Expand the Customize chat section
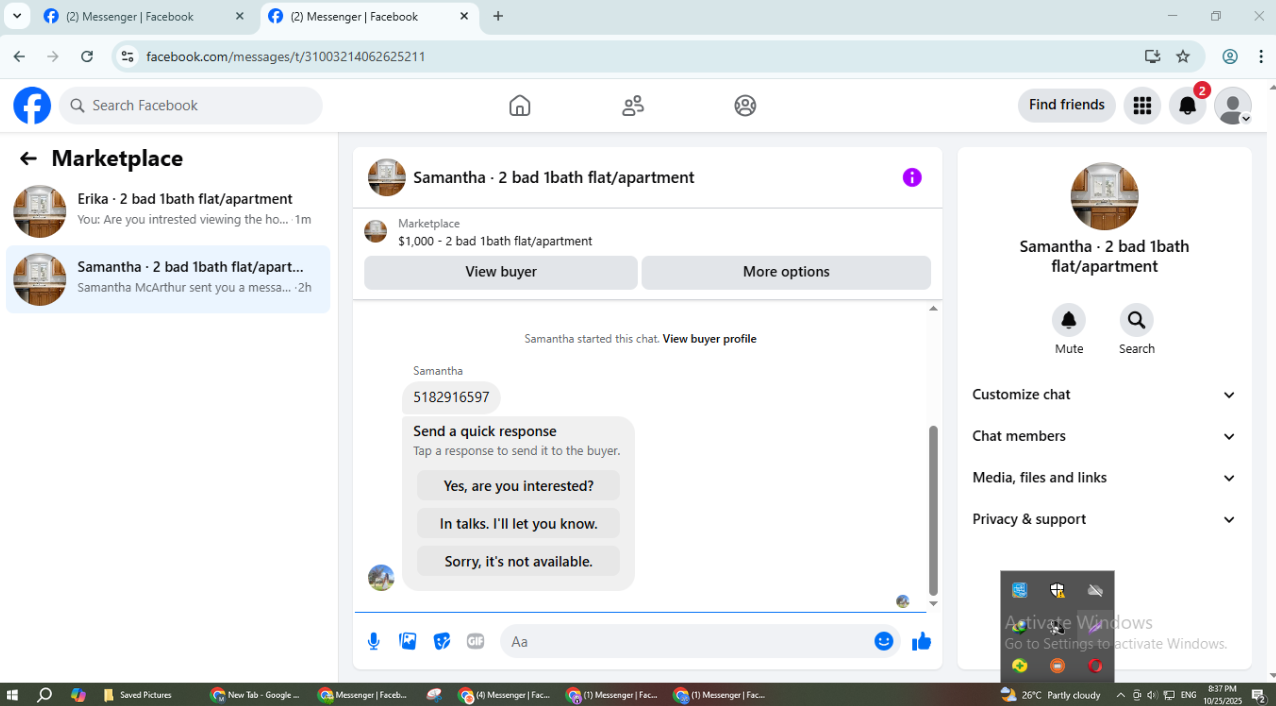Image resolution: width=1276 pixels, height=706 pixels. click(x=1104, y=395)
